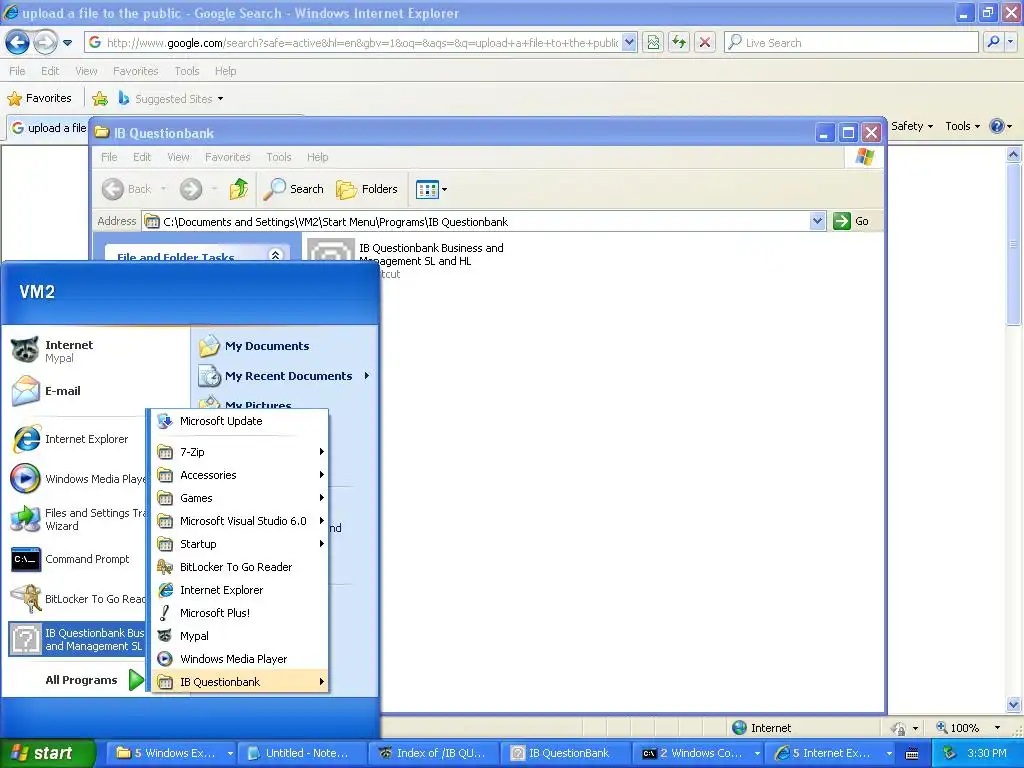Expand the Games program folder

coord(240,498)
